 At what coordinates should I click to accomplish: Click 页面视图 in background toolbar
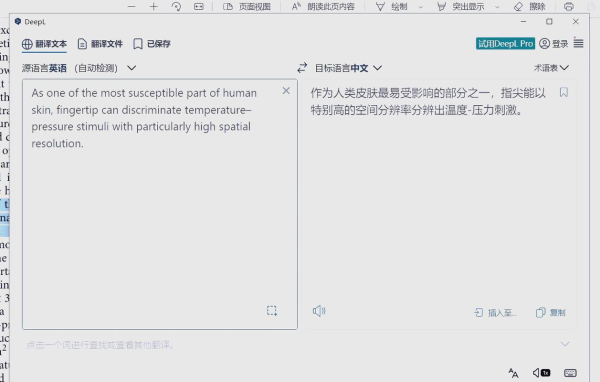[x=247, y=7]
